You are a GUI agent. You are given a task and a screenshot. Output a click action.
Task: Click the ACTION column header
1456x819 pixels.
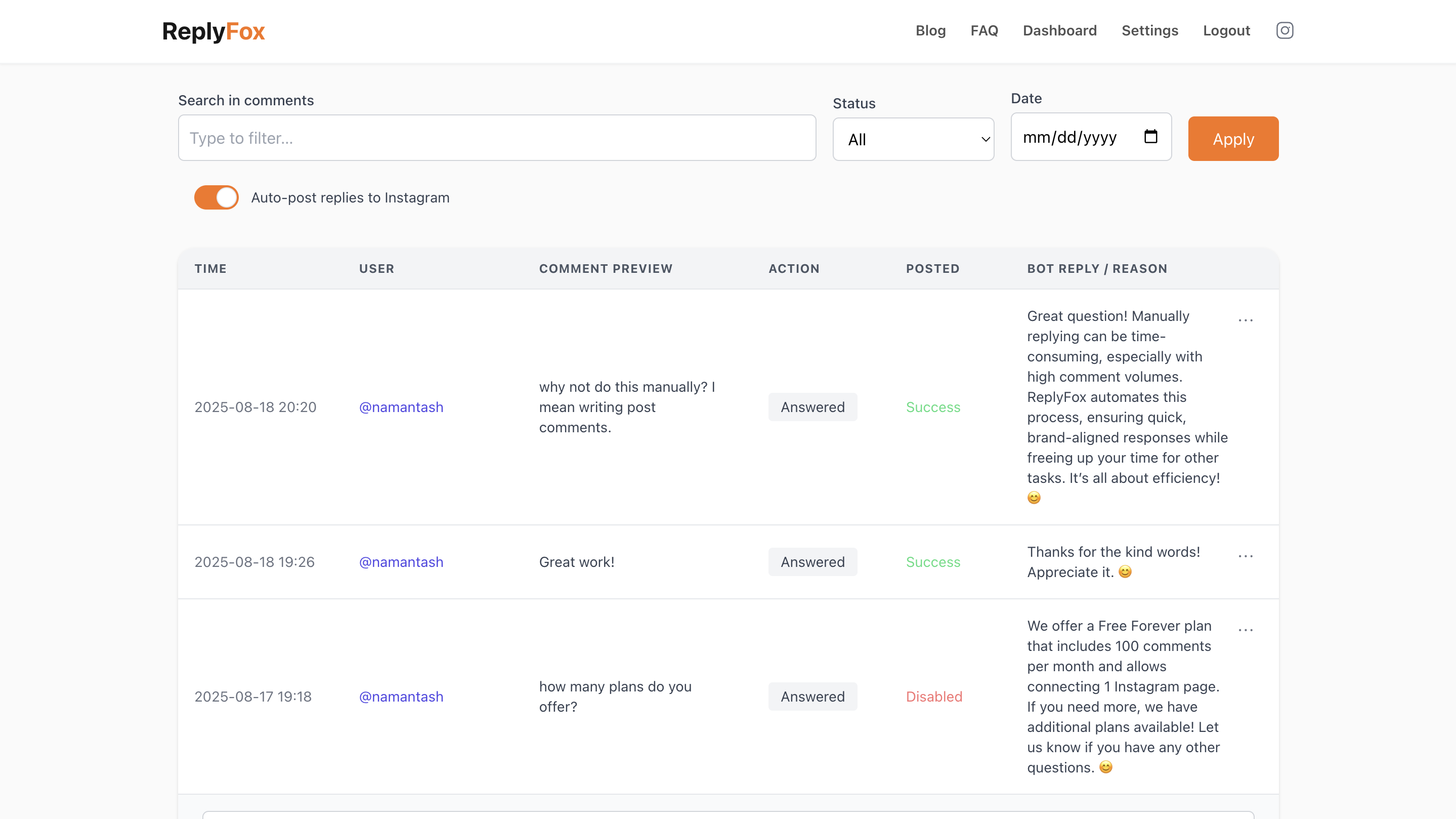coord(794,269)
